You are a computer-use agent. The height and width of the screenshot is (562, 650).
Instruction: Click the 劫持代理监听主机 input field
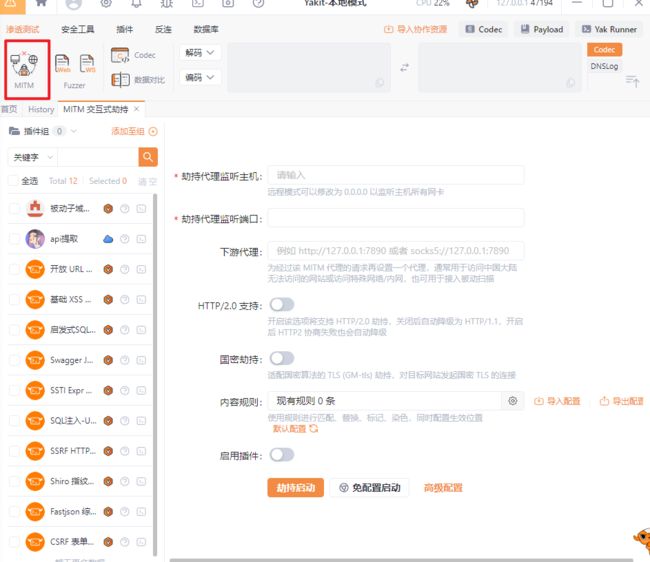click(396, 175)
